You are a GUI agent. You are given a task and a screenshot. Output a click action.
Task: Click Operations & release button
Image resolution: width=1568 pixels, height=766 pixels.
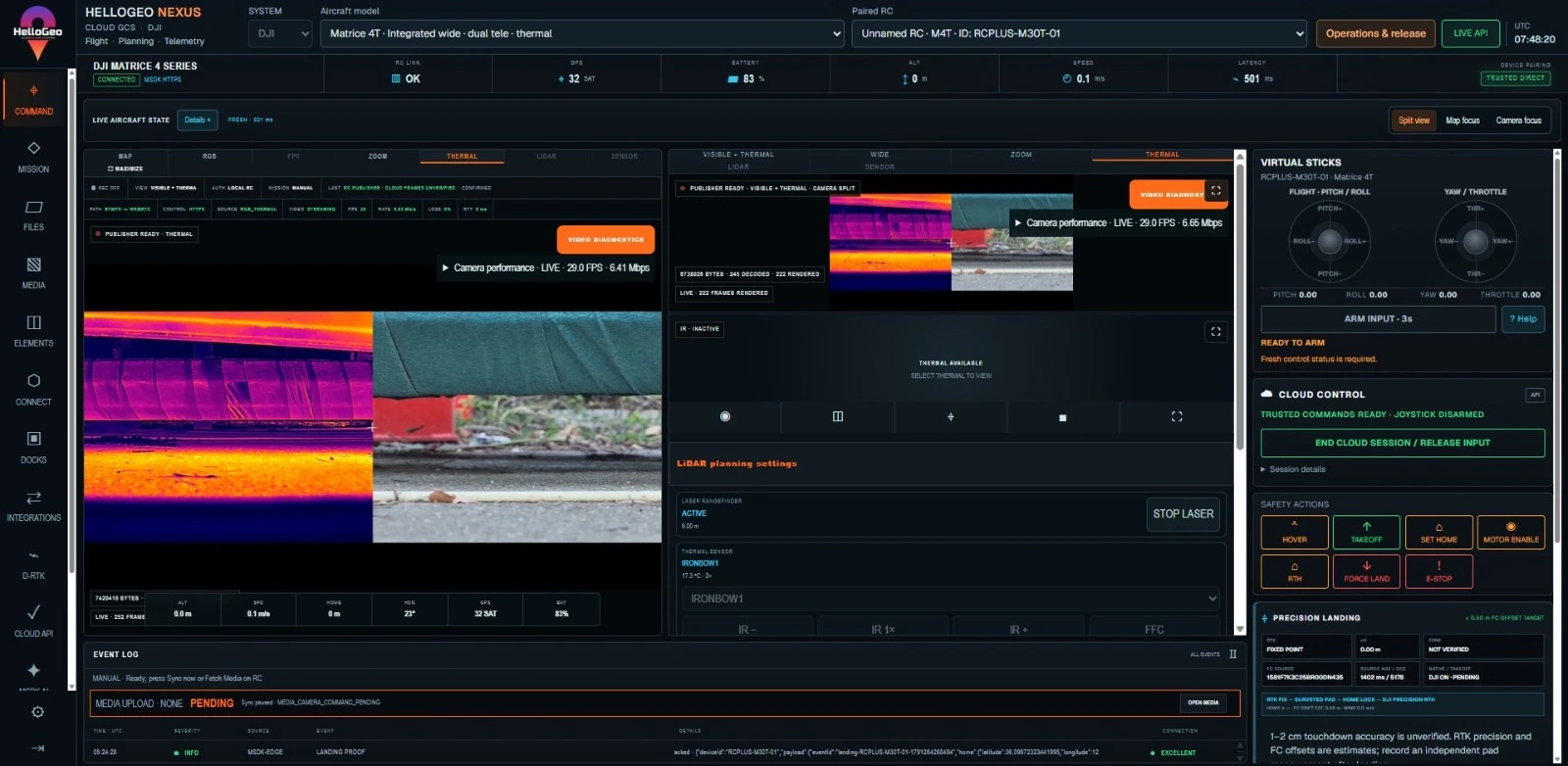1375,33
